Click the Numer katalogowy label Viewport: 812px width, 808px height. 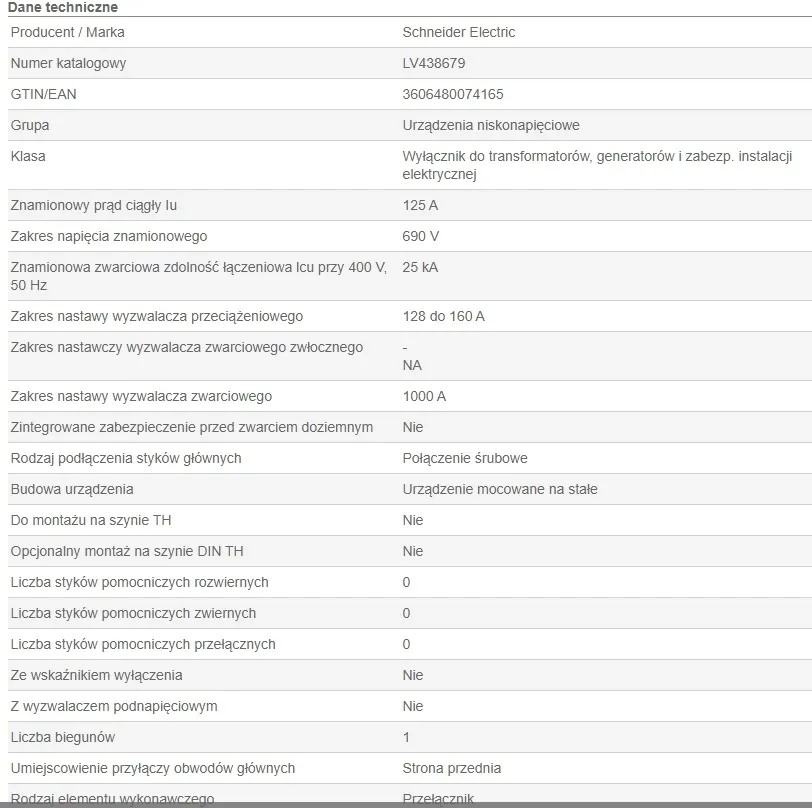(x=68, y=63)
